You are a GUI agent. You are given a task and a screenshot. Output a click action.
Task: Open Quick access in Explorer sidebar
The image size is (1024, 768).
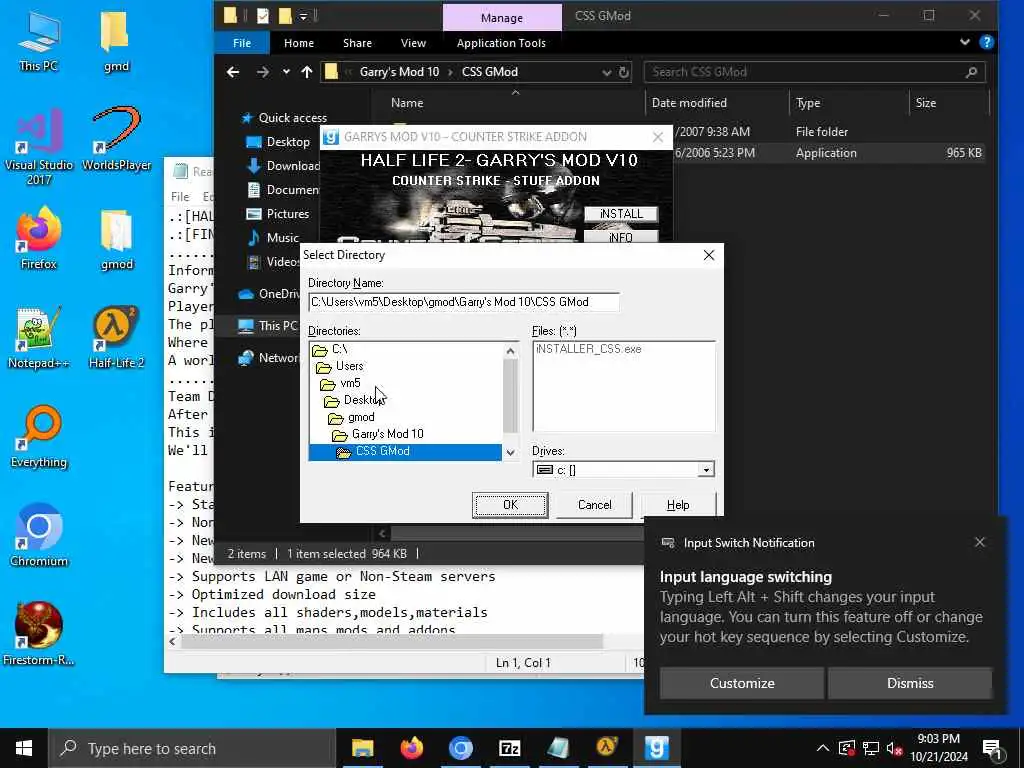click(292, 118)
